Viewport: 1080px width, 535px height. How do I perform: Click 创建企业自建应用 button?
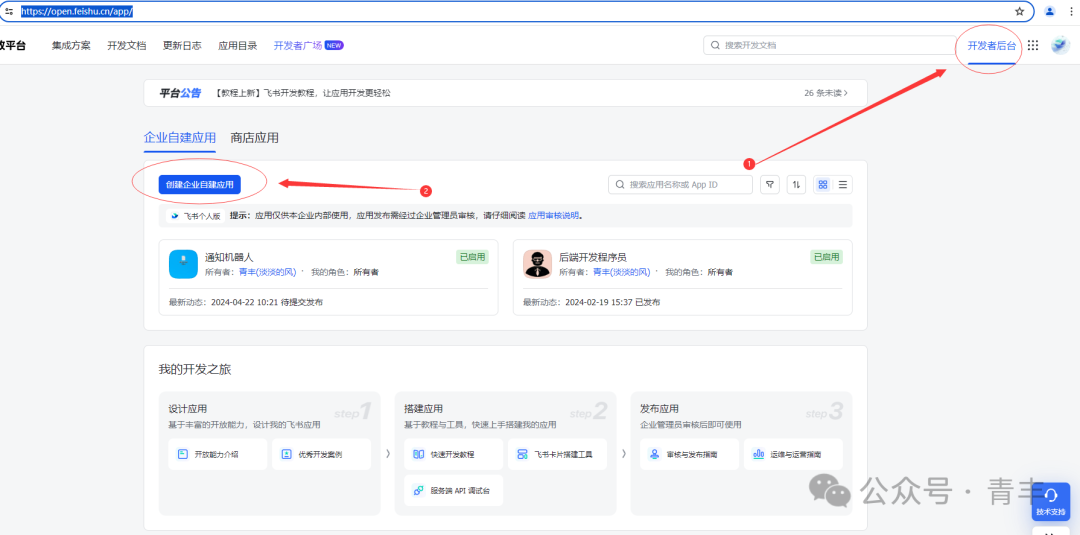coord(200,185)
